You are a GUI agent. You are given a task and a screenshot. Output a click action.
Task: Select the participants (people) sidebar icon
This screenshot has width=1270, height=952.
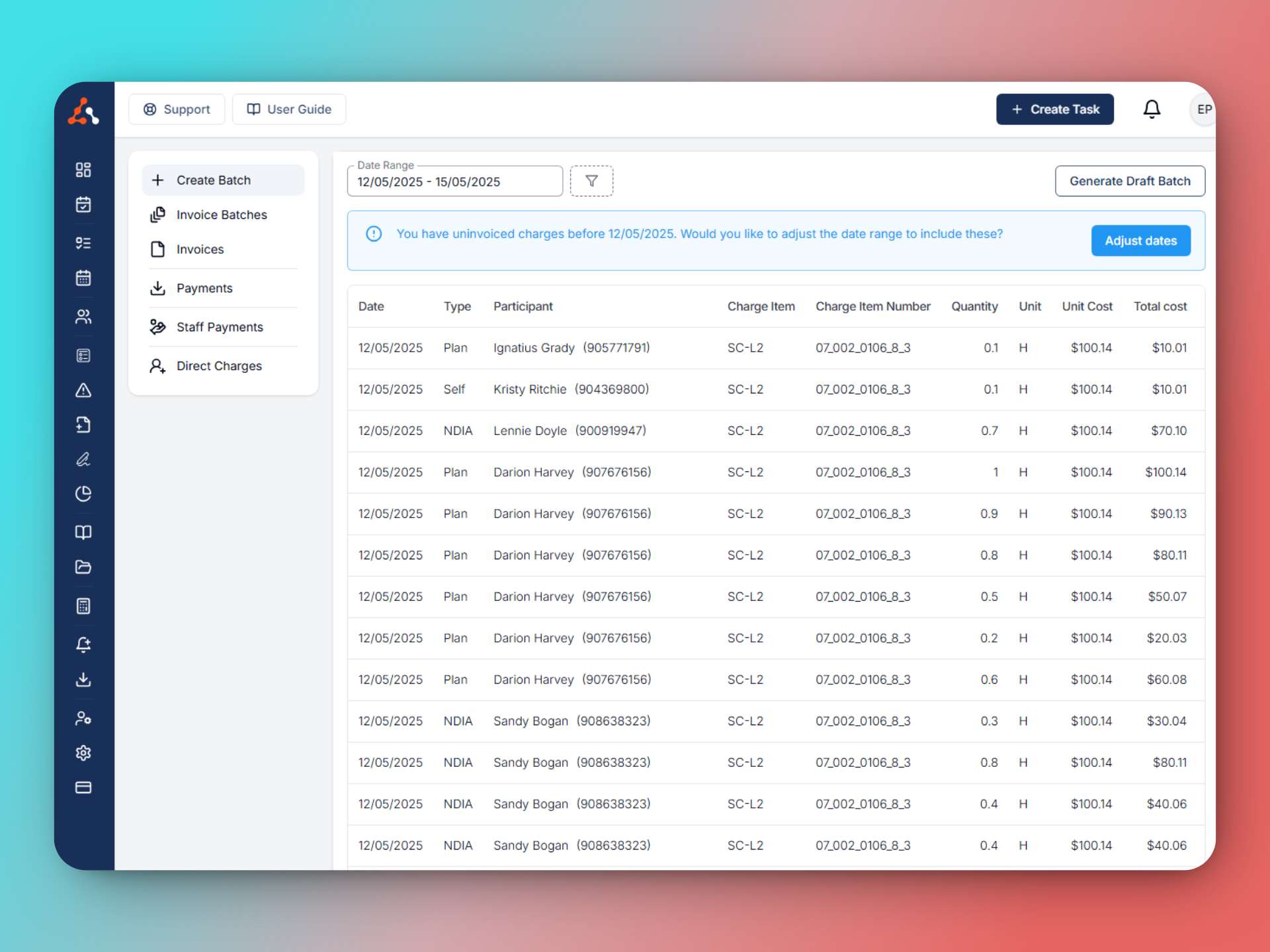click(83, 317)
